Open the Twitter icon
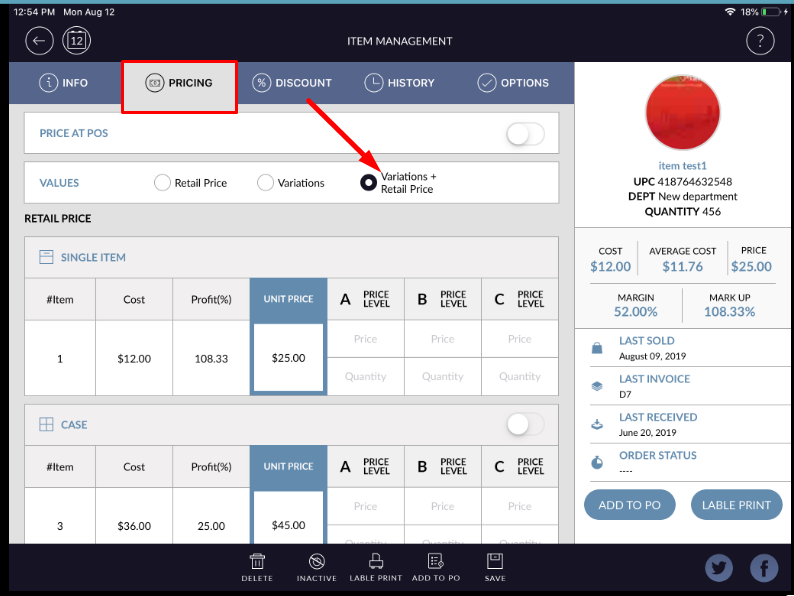This screenshot has width=794, height=596. pos(719,568)
